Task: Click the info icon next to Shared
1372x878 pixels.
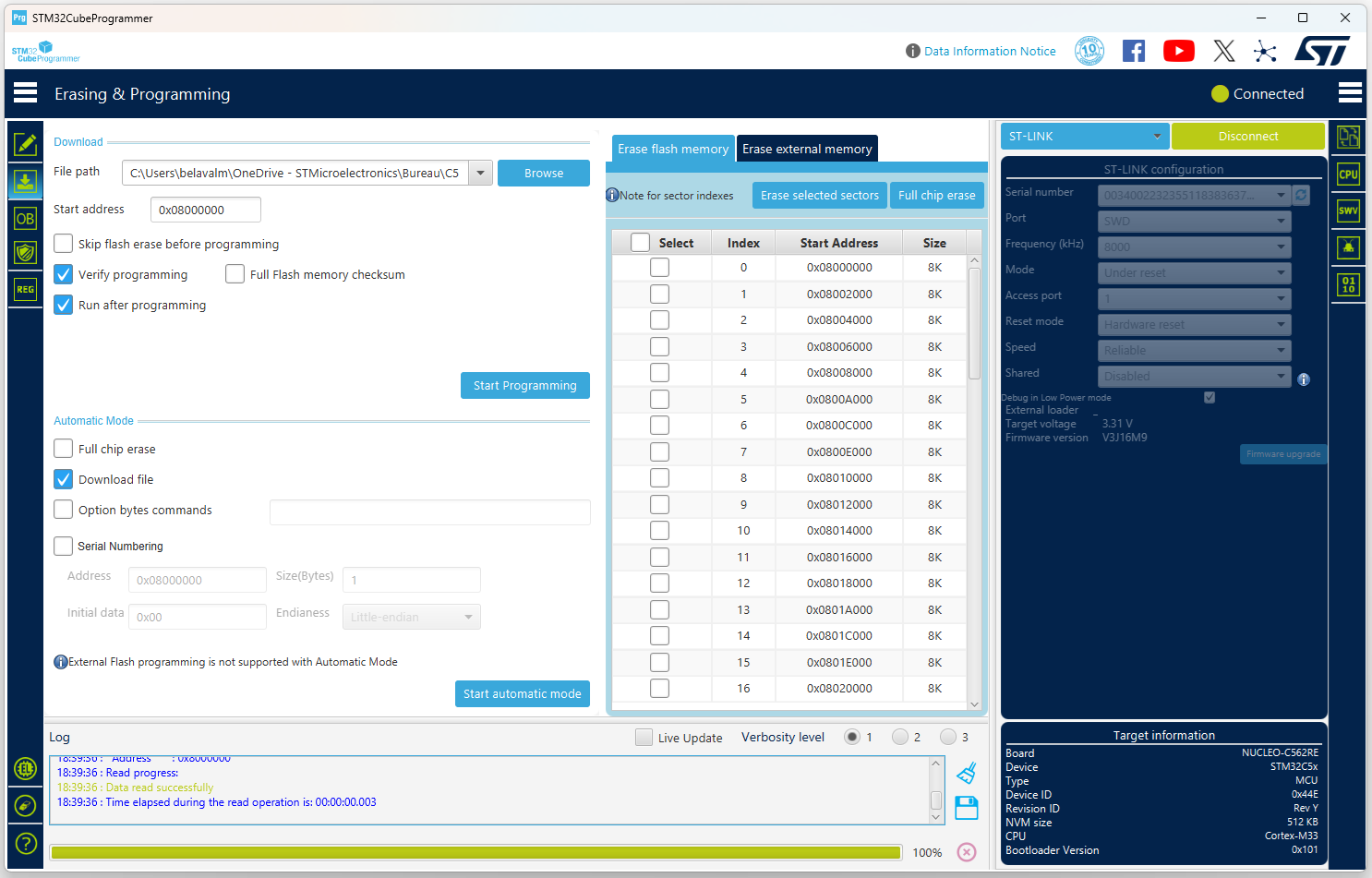Action: [1304, 379]
